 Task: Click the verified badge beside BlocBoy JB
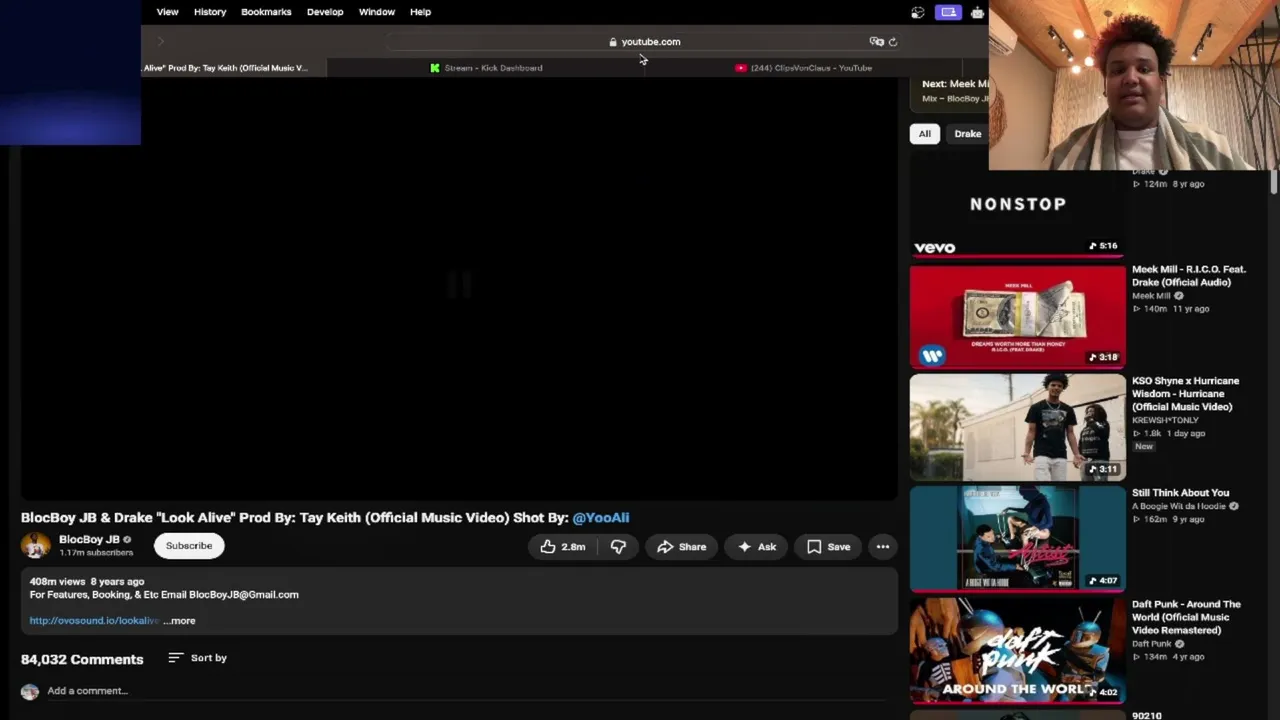(x=127, y=540)
